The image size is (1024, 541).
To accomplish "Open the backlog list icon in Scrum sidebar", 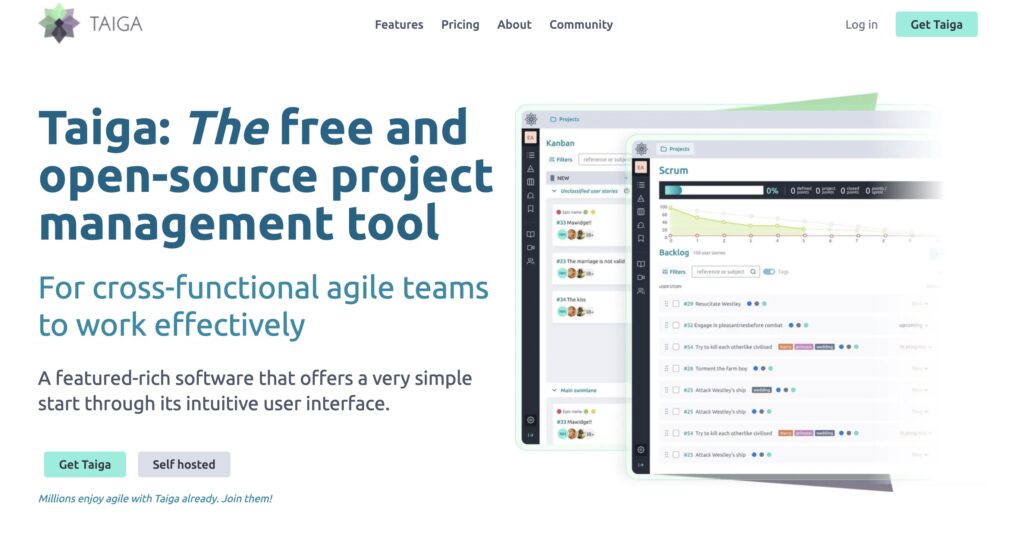I will 641,186.
